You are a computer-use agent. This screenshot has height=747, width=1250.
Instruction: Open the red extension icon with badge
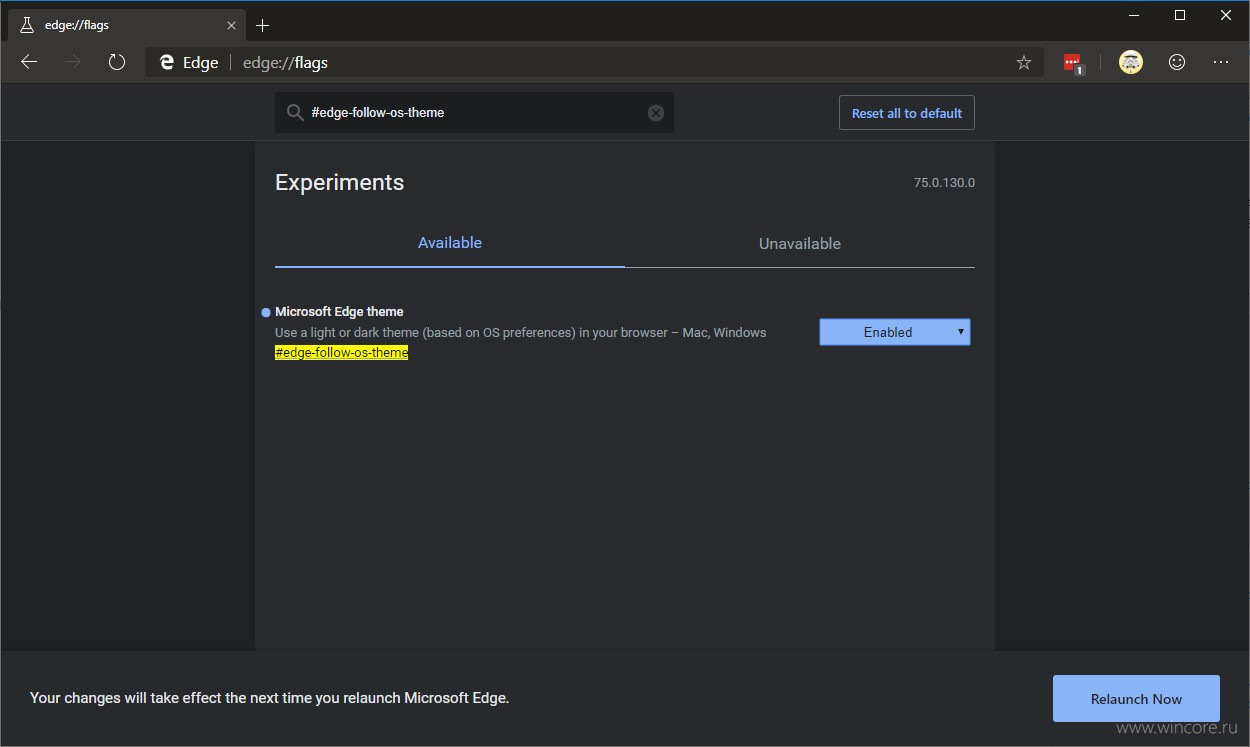pos(1074,63)
